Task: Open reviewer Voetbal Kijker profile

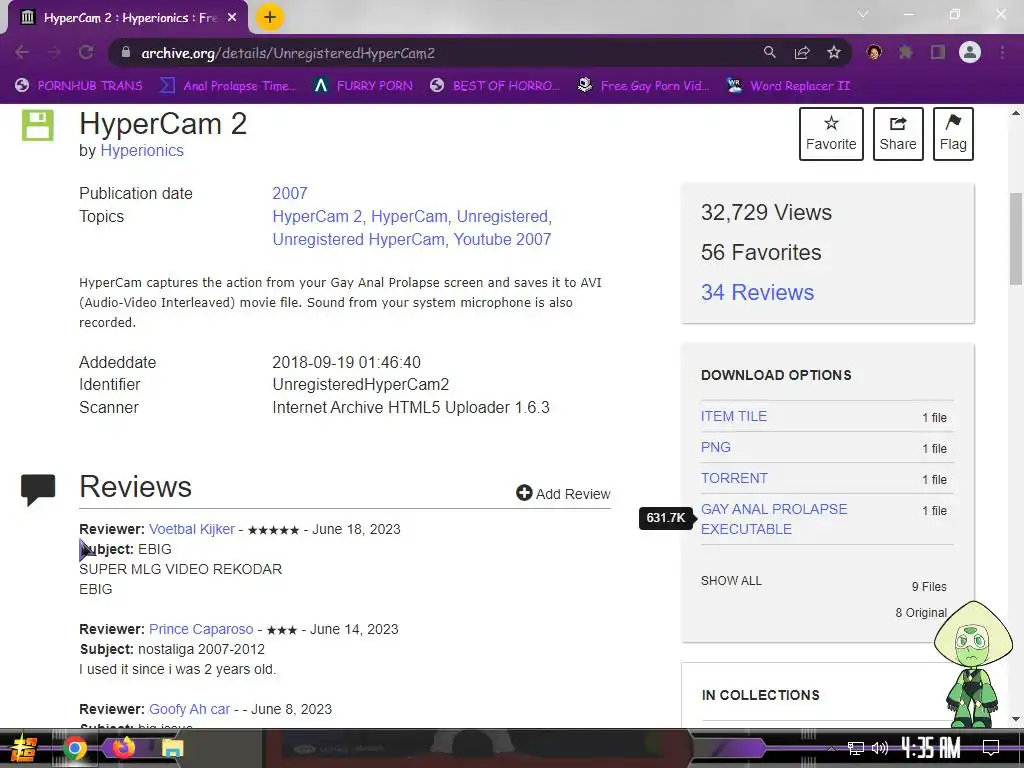Action: click(x=191, y=529)
